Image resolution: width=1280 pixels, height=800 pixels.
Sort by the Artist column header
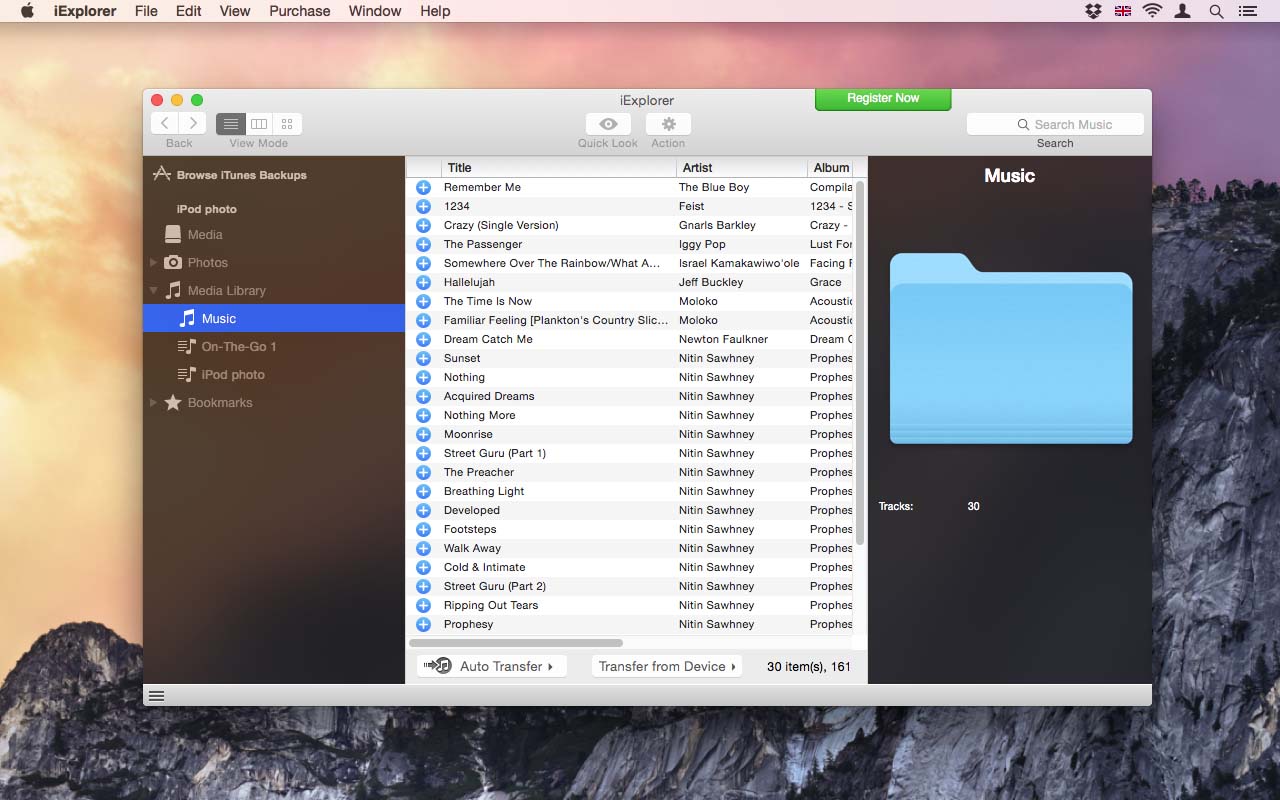coord(741,167)
